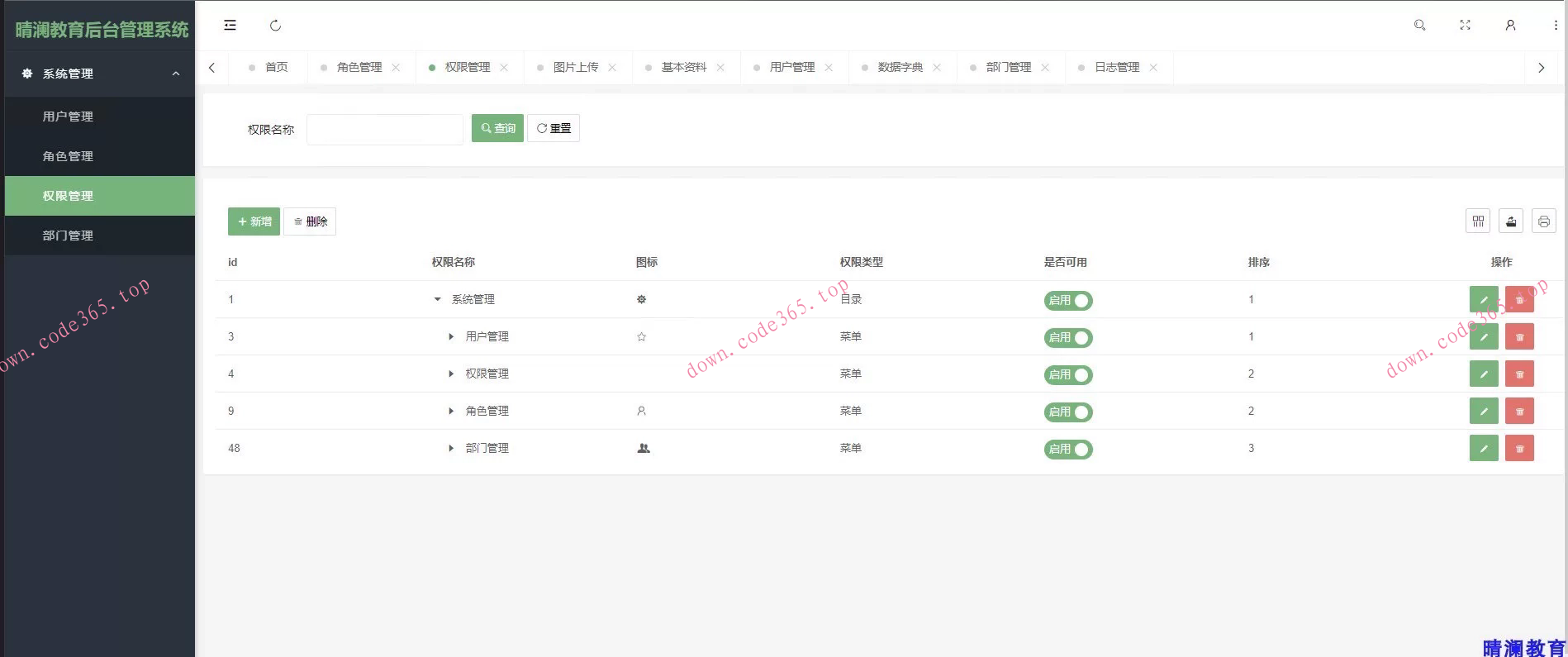This screenshot has height=657, width=1568.
Task: Click the 晴澜教育后台管理系统 title
Action: 102,30
